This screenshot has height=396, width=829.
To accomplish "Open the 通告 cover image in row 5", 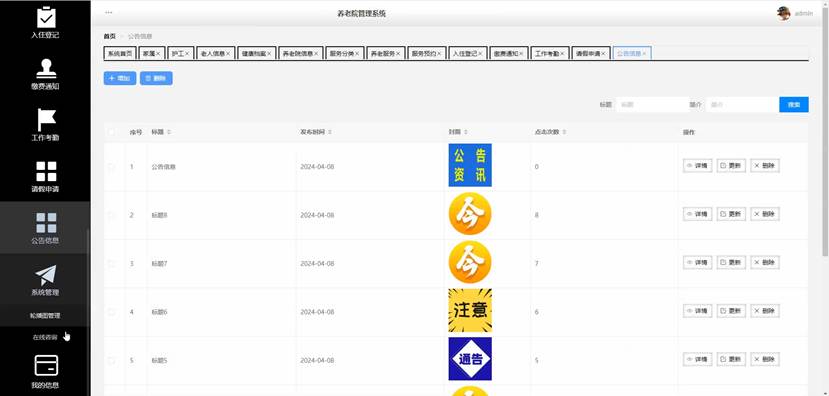I will tap(470, 359).
